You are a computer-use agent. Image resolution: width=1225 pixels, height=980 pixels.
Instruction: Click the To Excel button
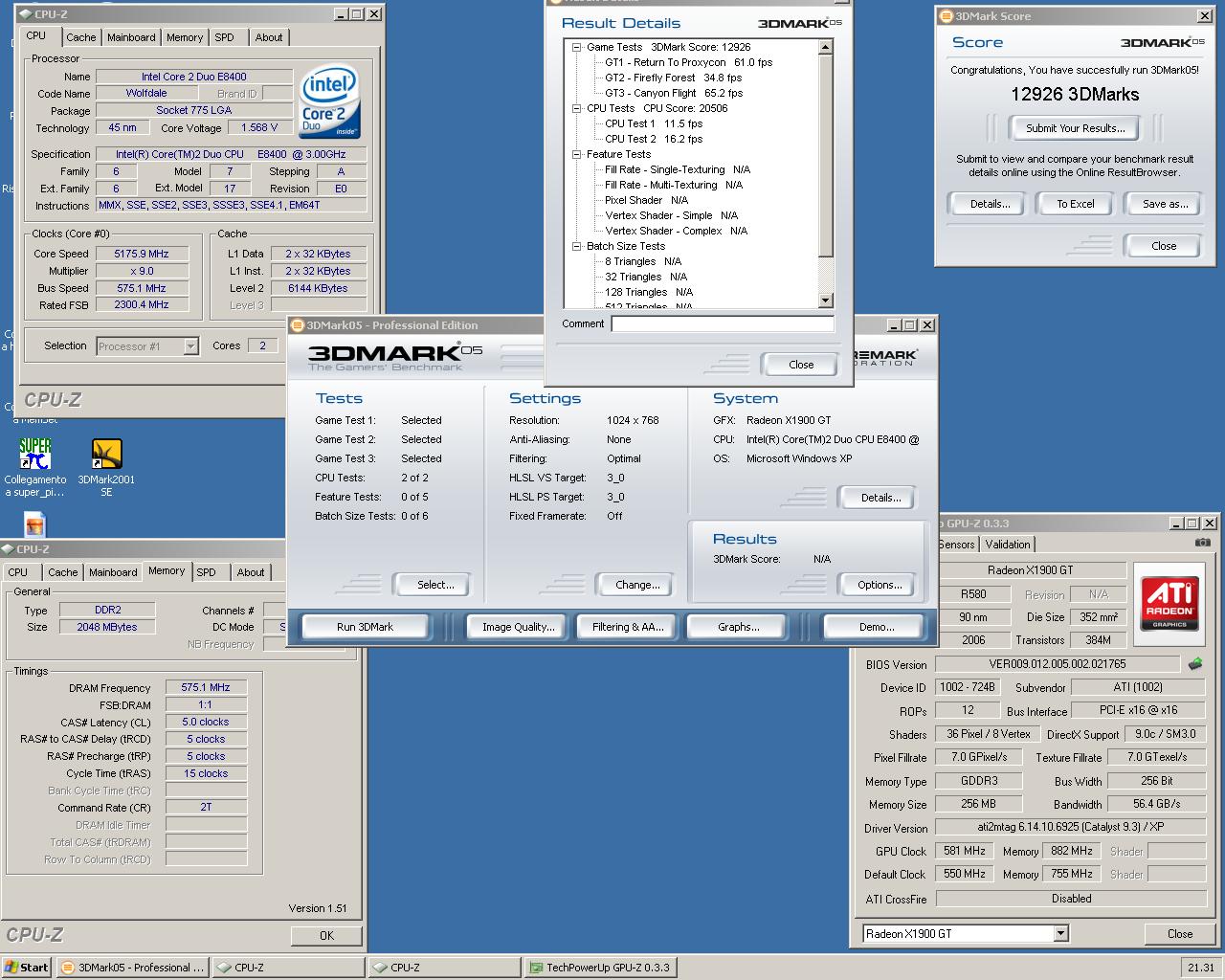[x=1075, y=204]
